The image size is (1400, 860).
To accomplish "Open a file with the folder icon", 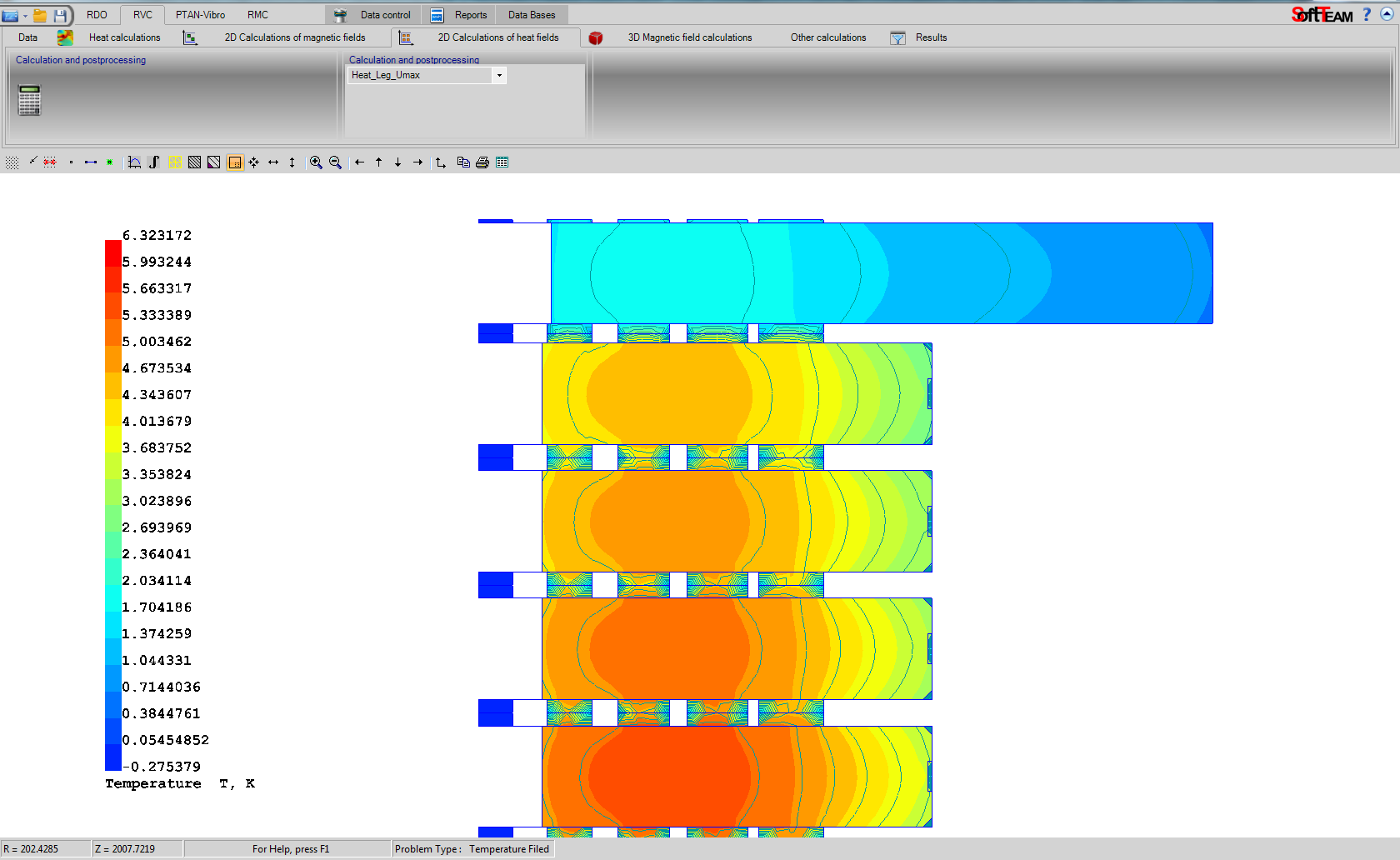I will tap(40, 15).
